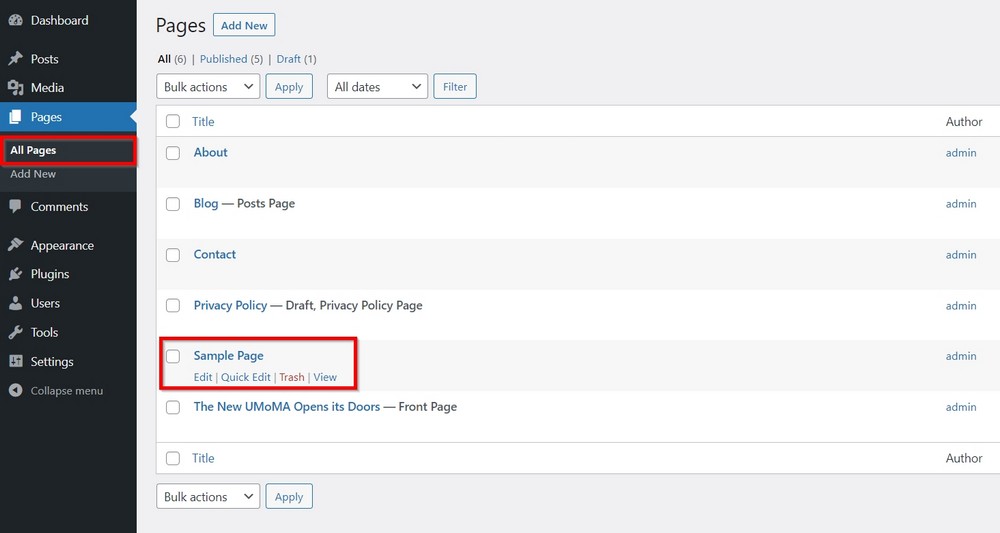The height and width of the screenshot is (533, 1000).
Task: Click the Users person icon
Action: 15,303
